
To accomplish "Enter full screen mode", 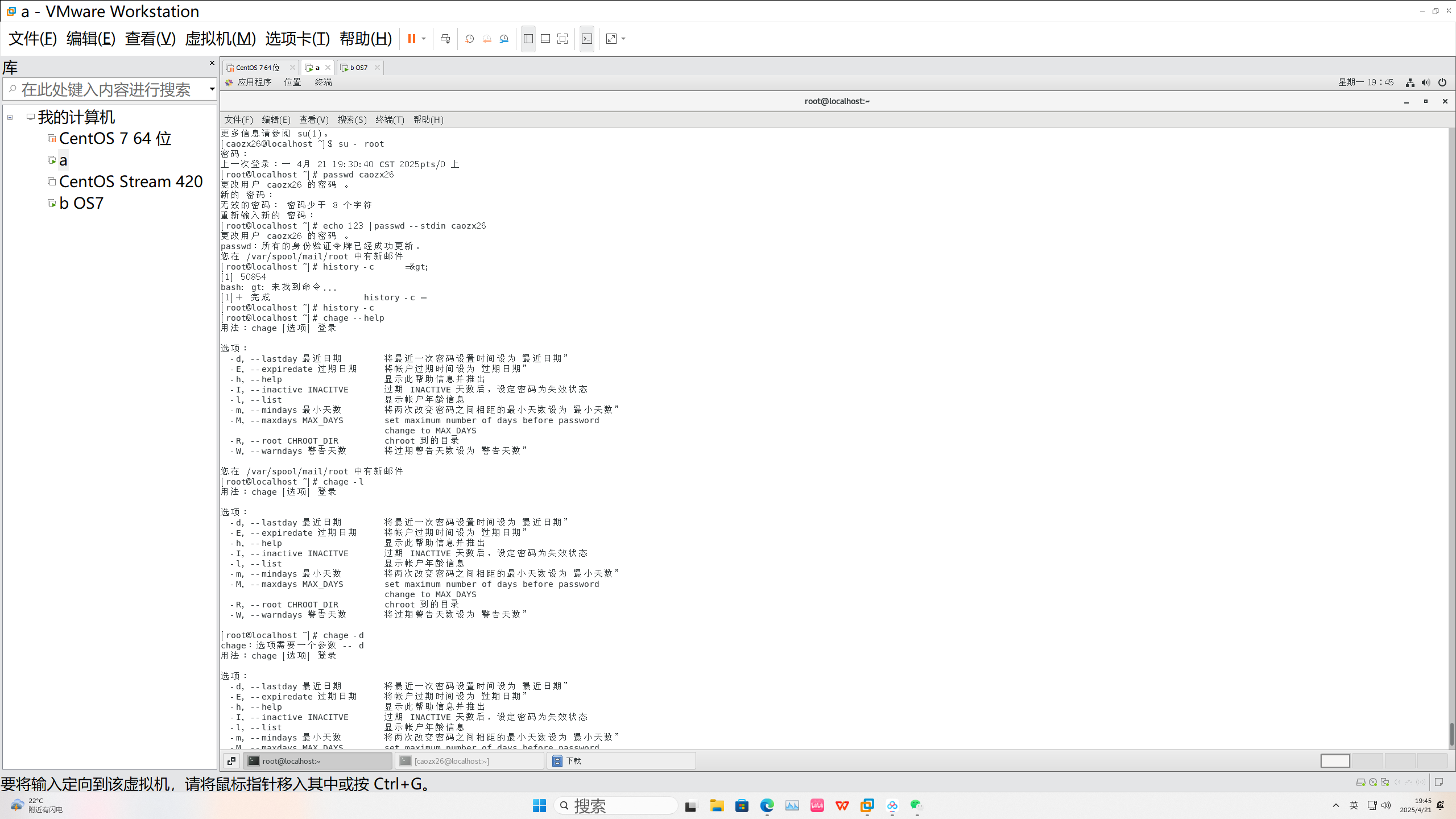I will (562, 39).
